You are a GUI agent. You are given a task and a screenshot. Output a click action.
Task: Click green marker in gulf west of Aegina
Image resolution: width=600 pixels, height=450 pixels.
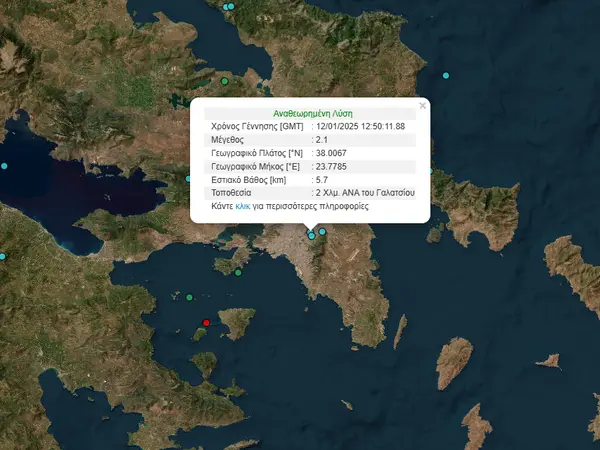point(189,296)
